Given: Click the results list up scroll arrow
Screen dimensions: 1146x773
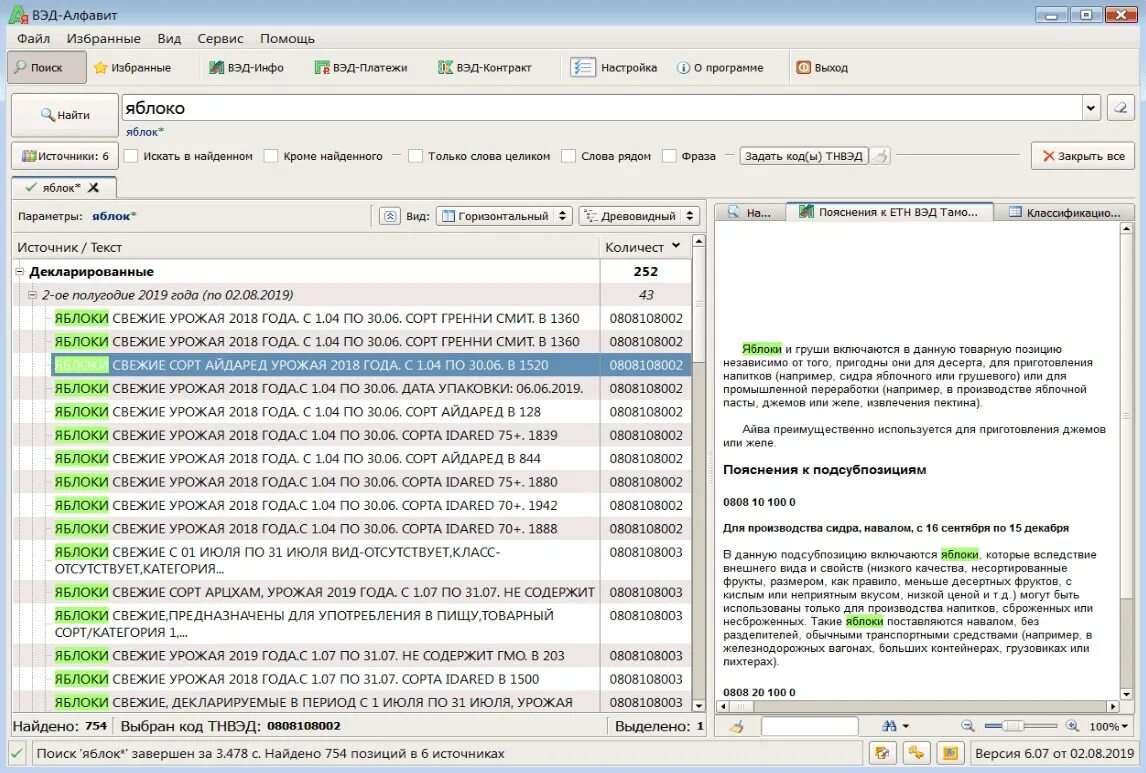Looking at the screenshot, I should (x=698, y=241).
